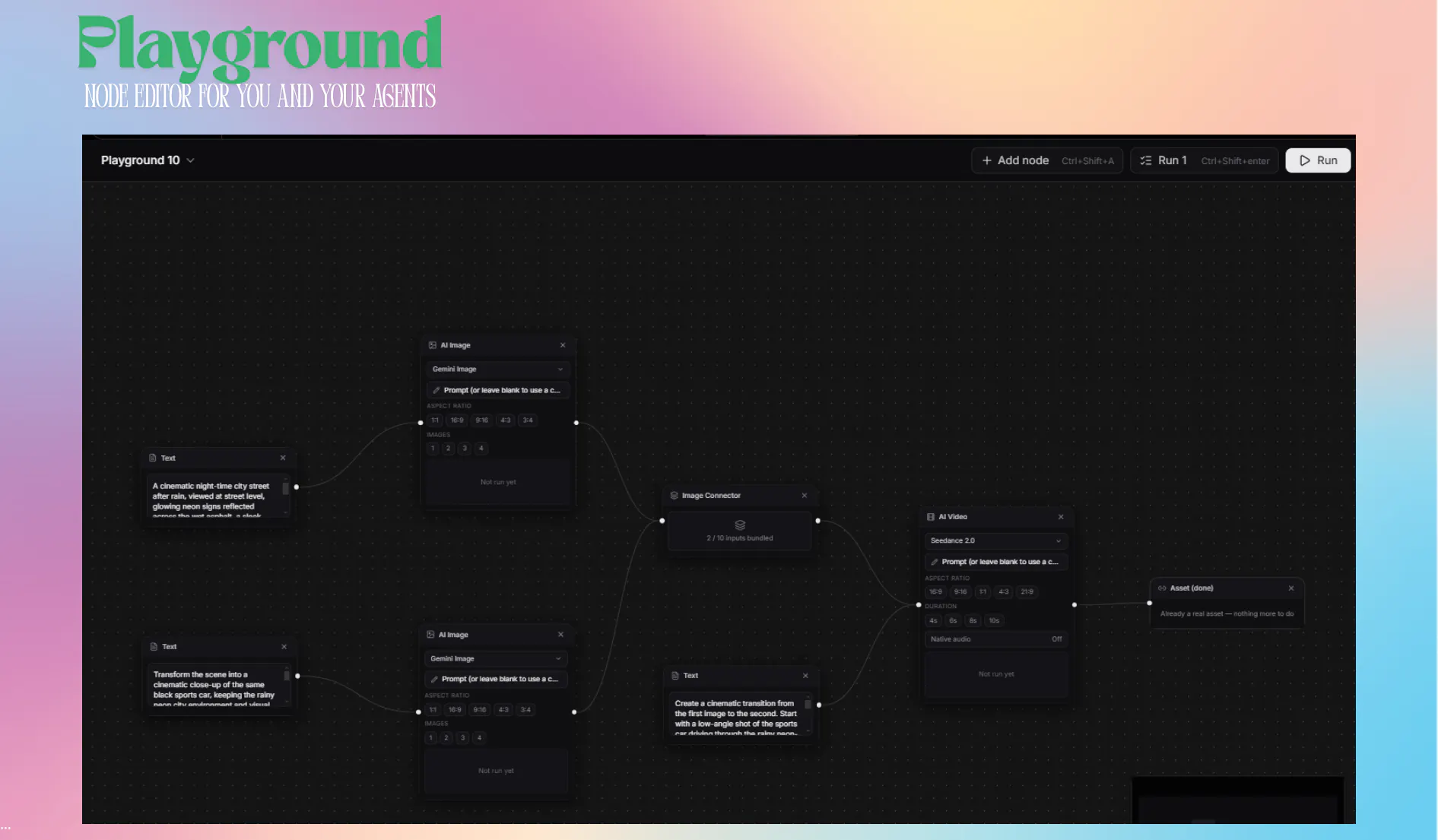
Task: Click the link icon in Asset (done) header
Action: pyautogui.click(x=1162, y=588)
